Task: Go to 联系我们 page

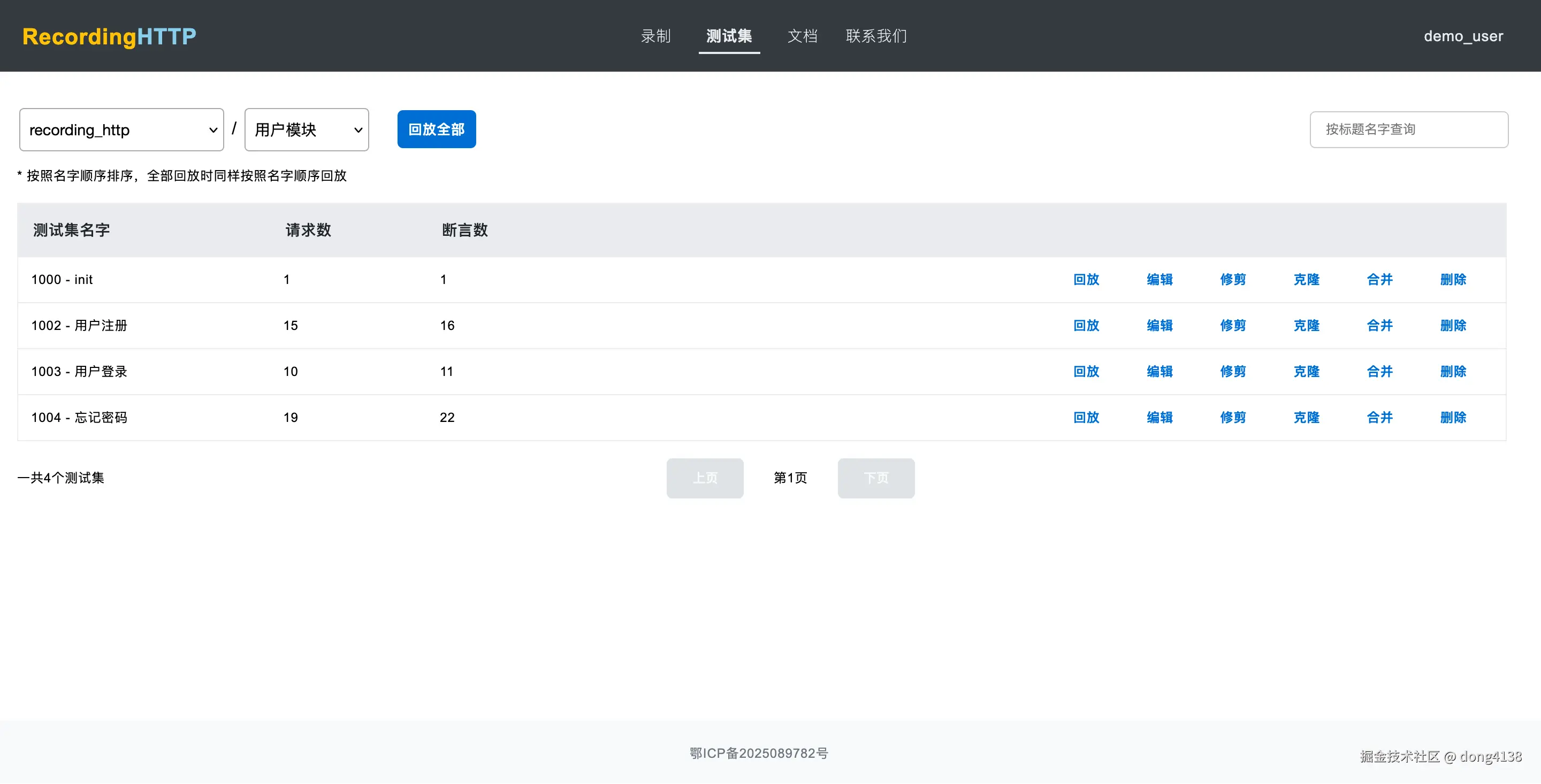Action: coord(876,36)
